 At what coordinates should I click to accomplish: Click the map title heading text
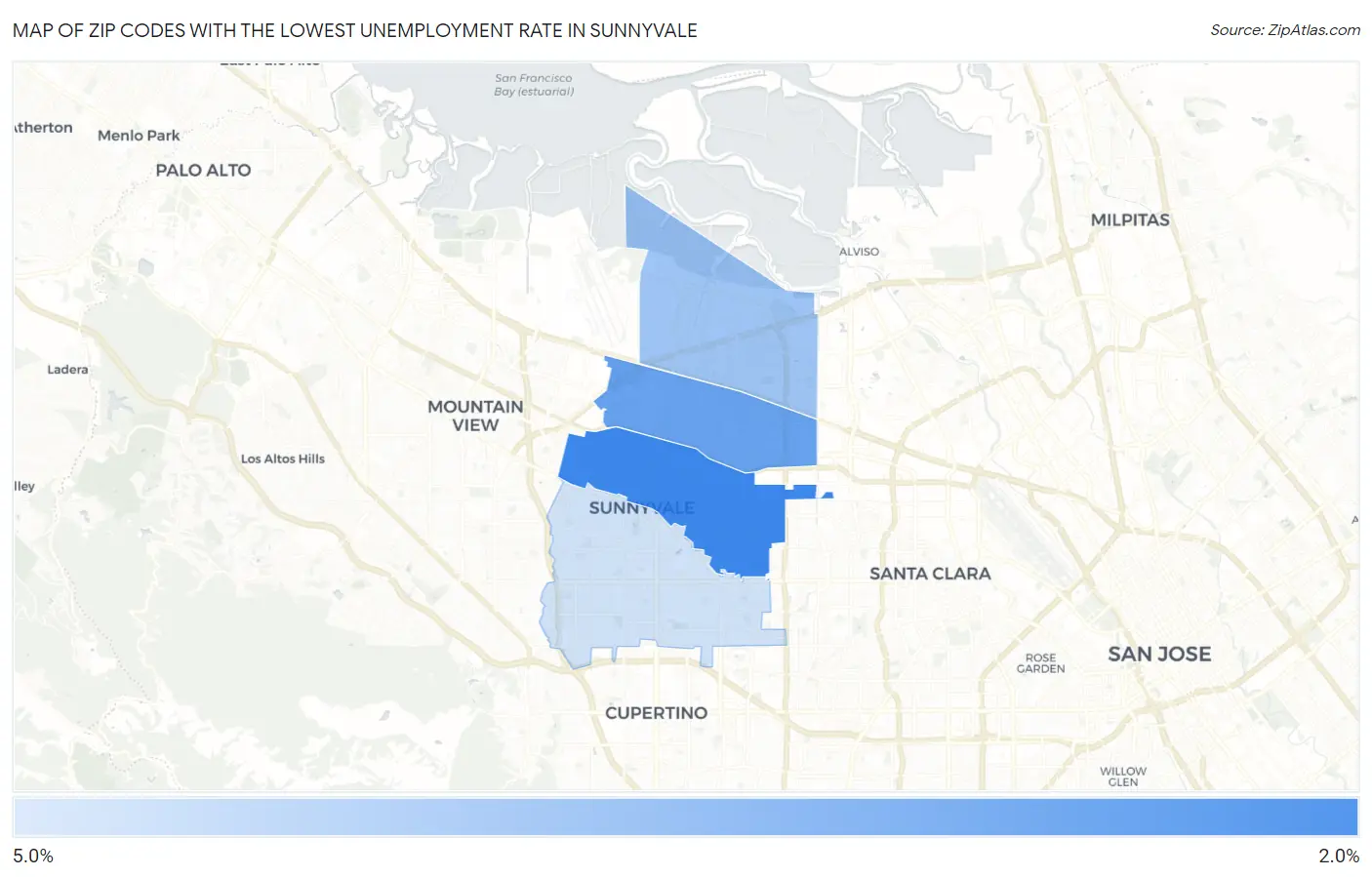[355, 30]
